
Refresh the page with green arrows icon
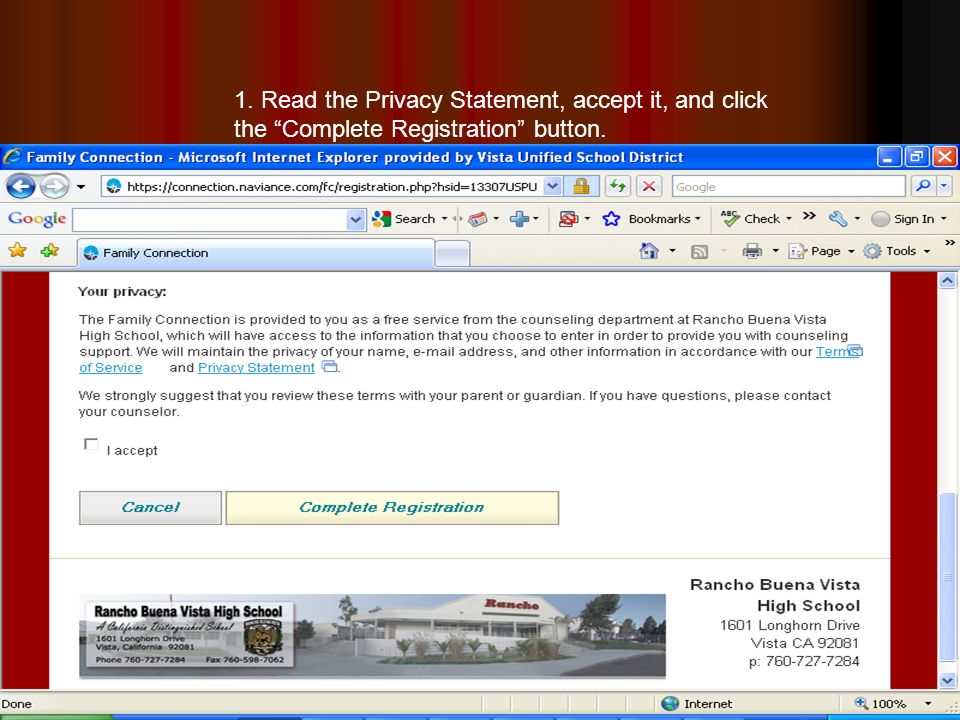click(618, 187)
